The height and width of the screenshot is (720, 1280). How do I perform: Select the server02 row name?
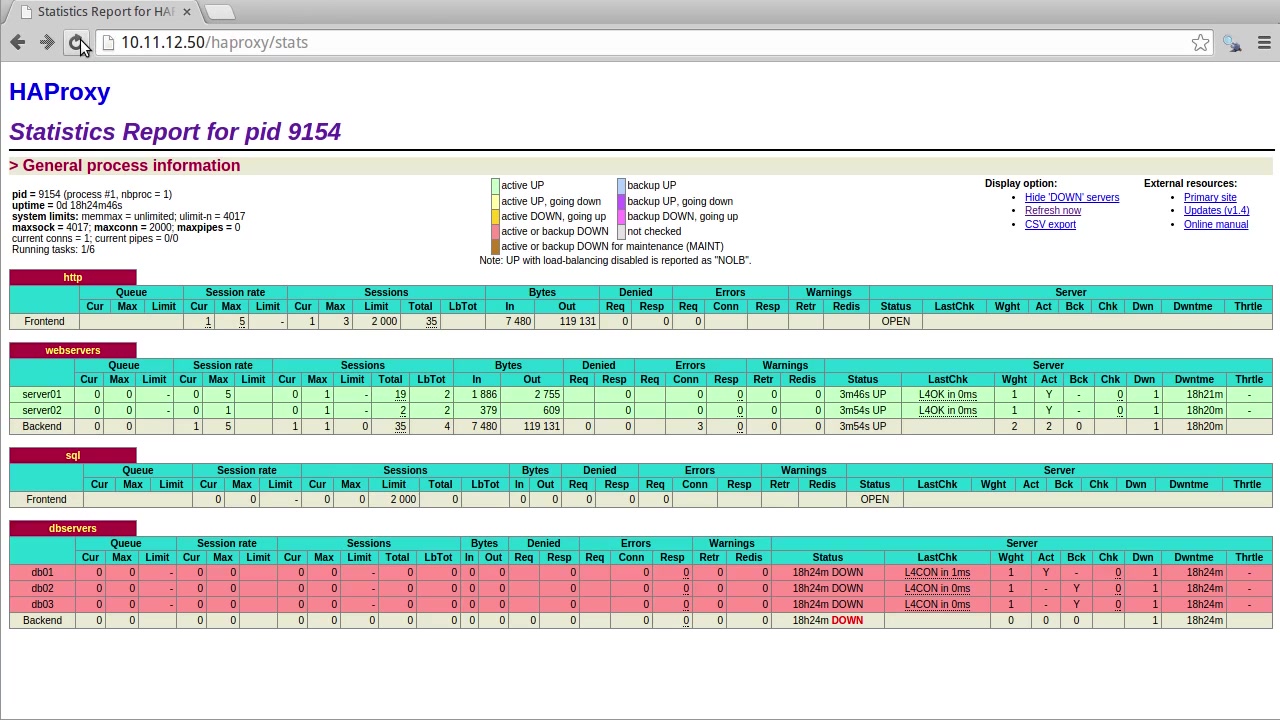(x=42, y=410)
